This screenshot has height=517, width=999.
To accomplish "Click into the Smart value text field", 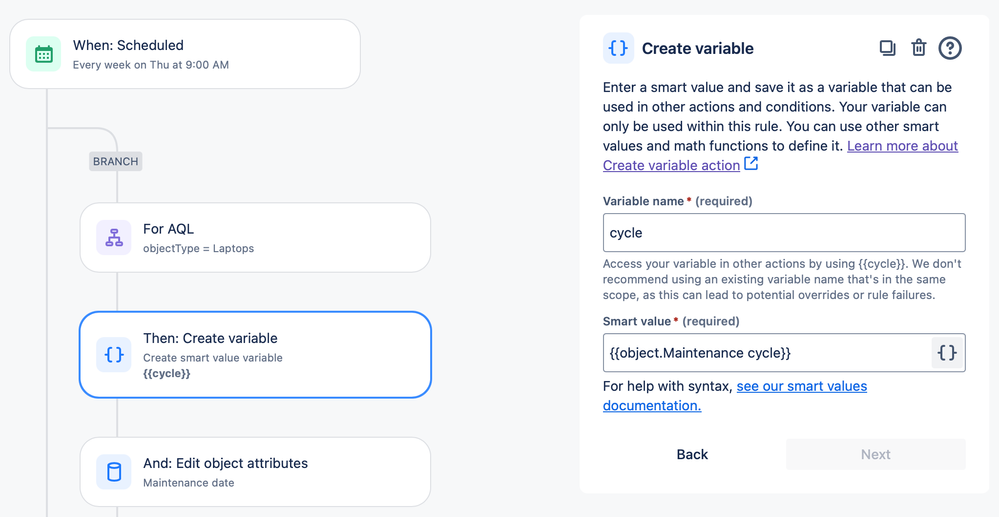I will 765,353.
